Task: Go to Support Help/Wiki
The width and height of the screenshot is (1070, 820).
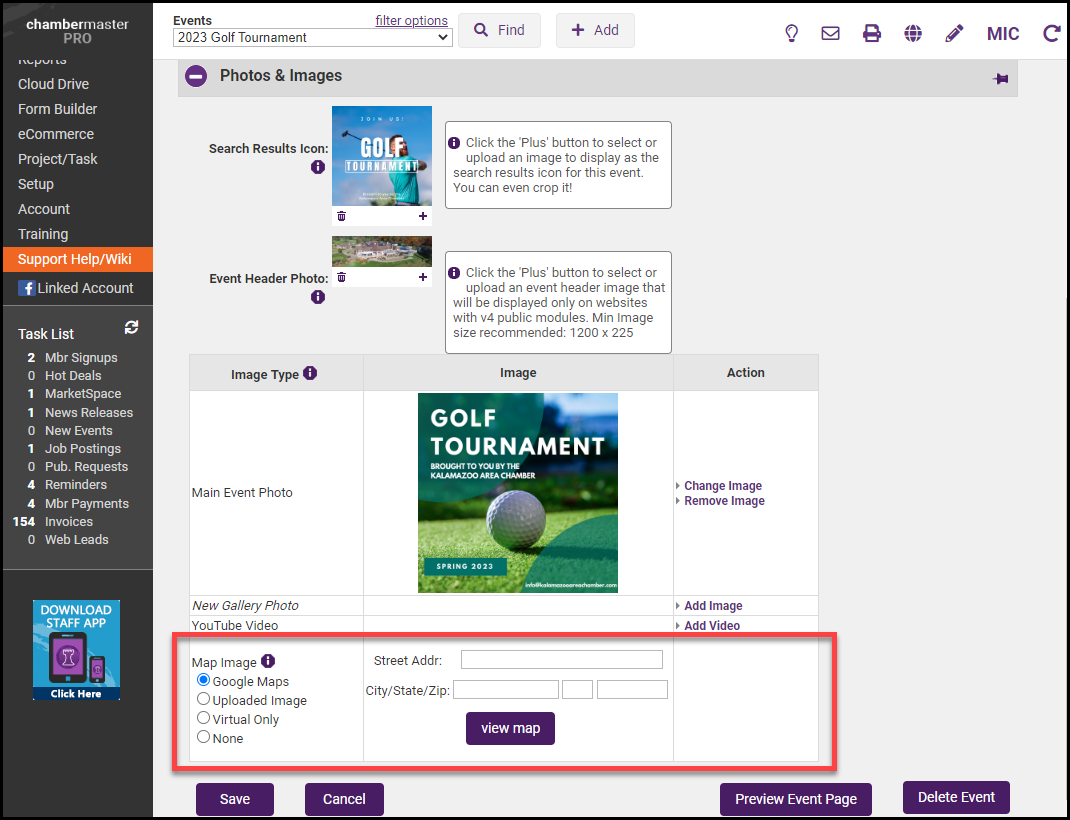Action: pyautogui.click(x=74, y=259)
